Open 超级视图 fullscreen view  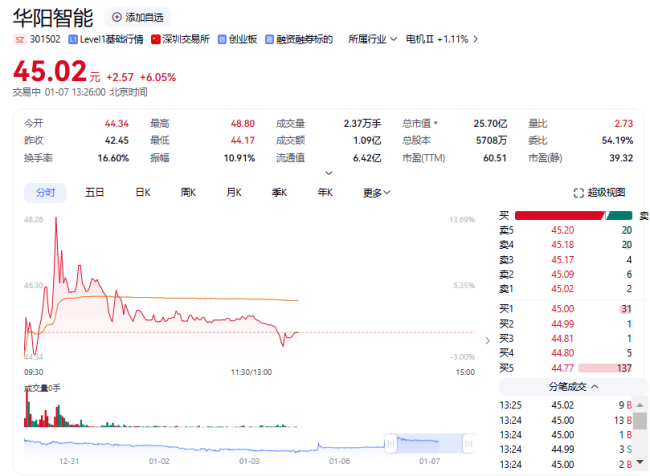point(599,192)
